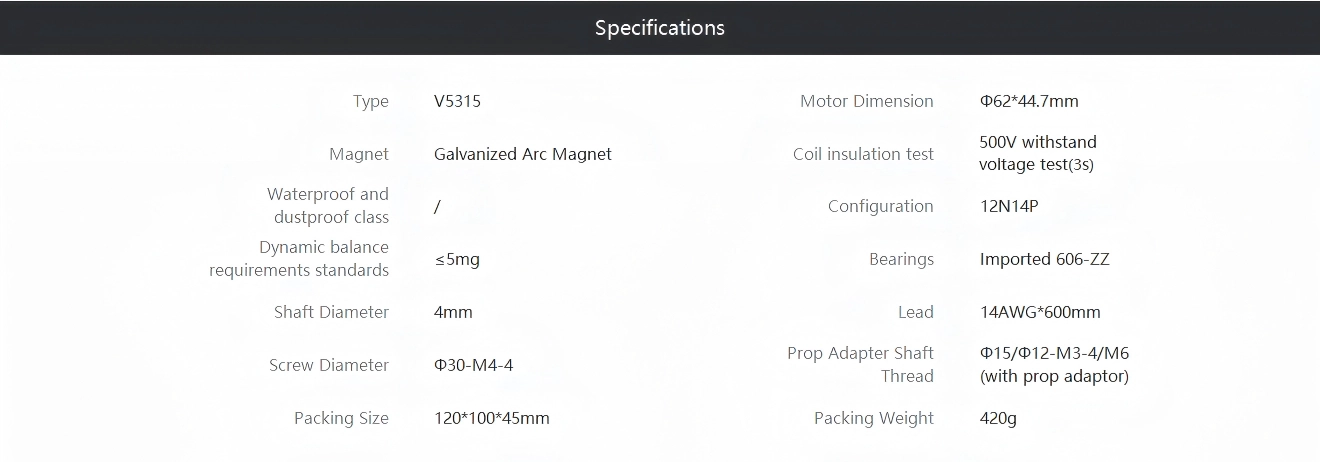Click the Motor Dimension label
Viewport: 1320px width, 462px height.
(866, 101)
